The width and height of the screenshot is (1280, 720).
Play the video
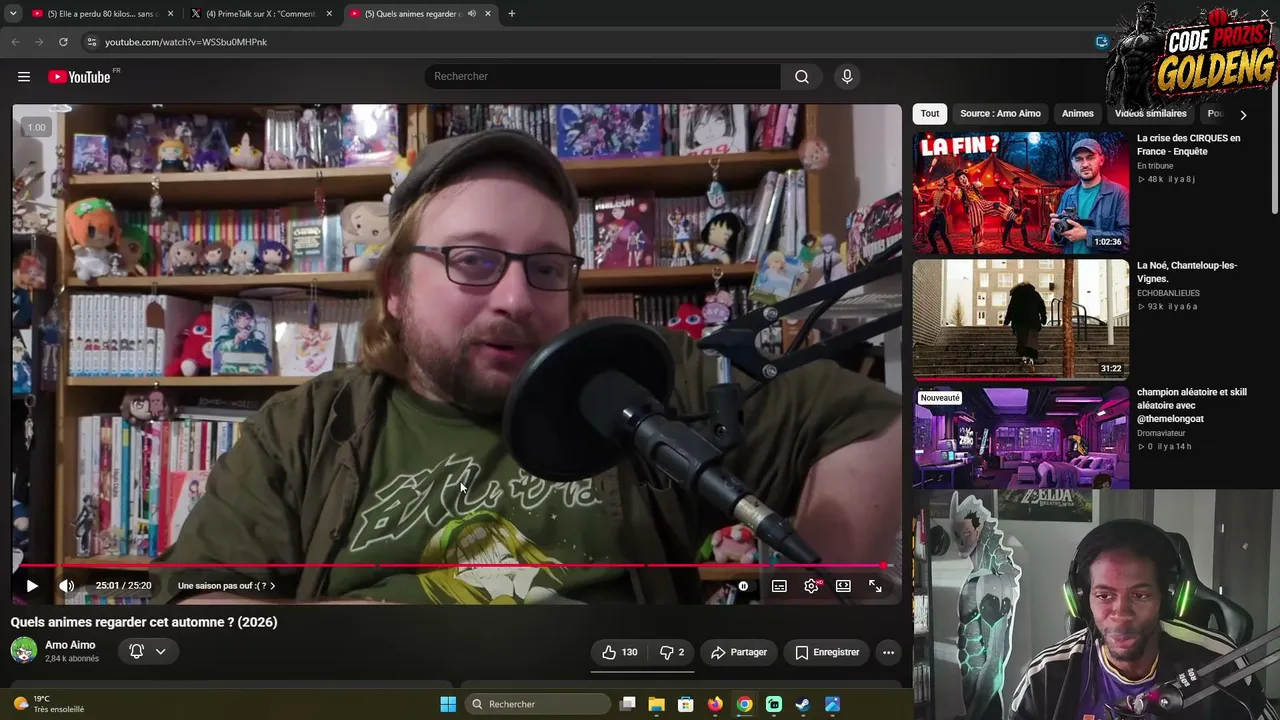(31, 586)
